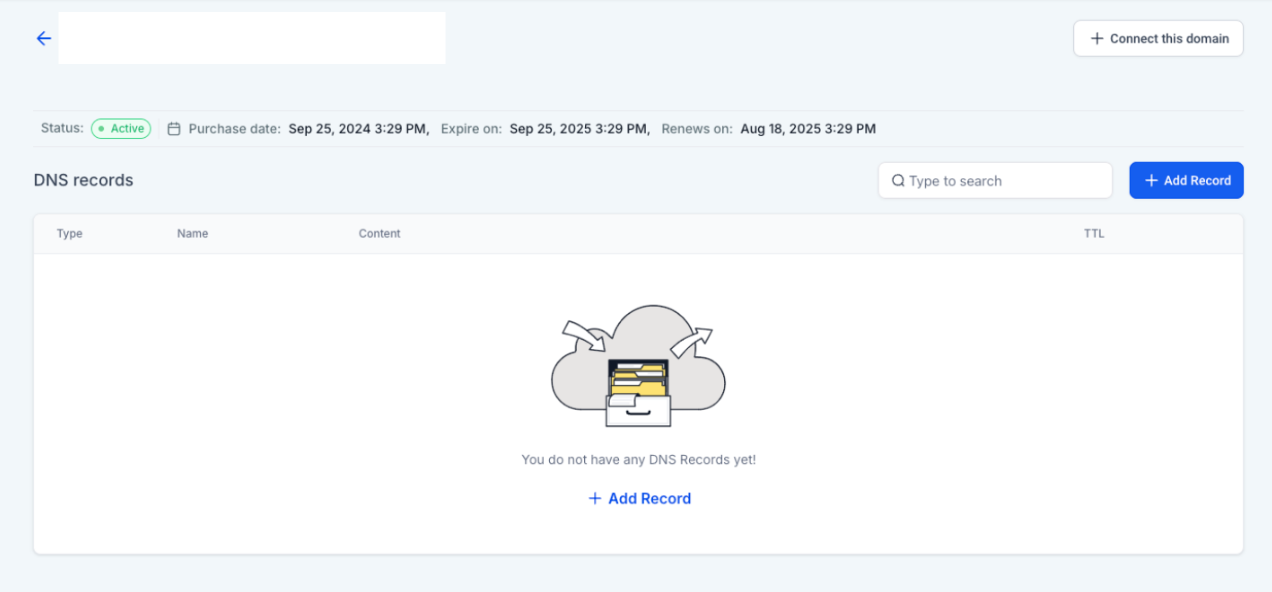Click the plus icon beside the centered Add Record link
Image resolution: width=1272 pixels, height=592 pixels.
tap(595, 498)
